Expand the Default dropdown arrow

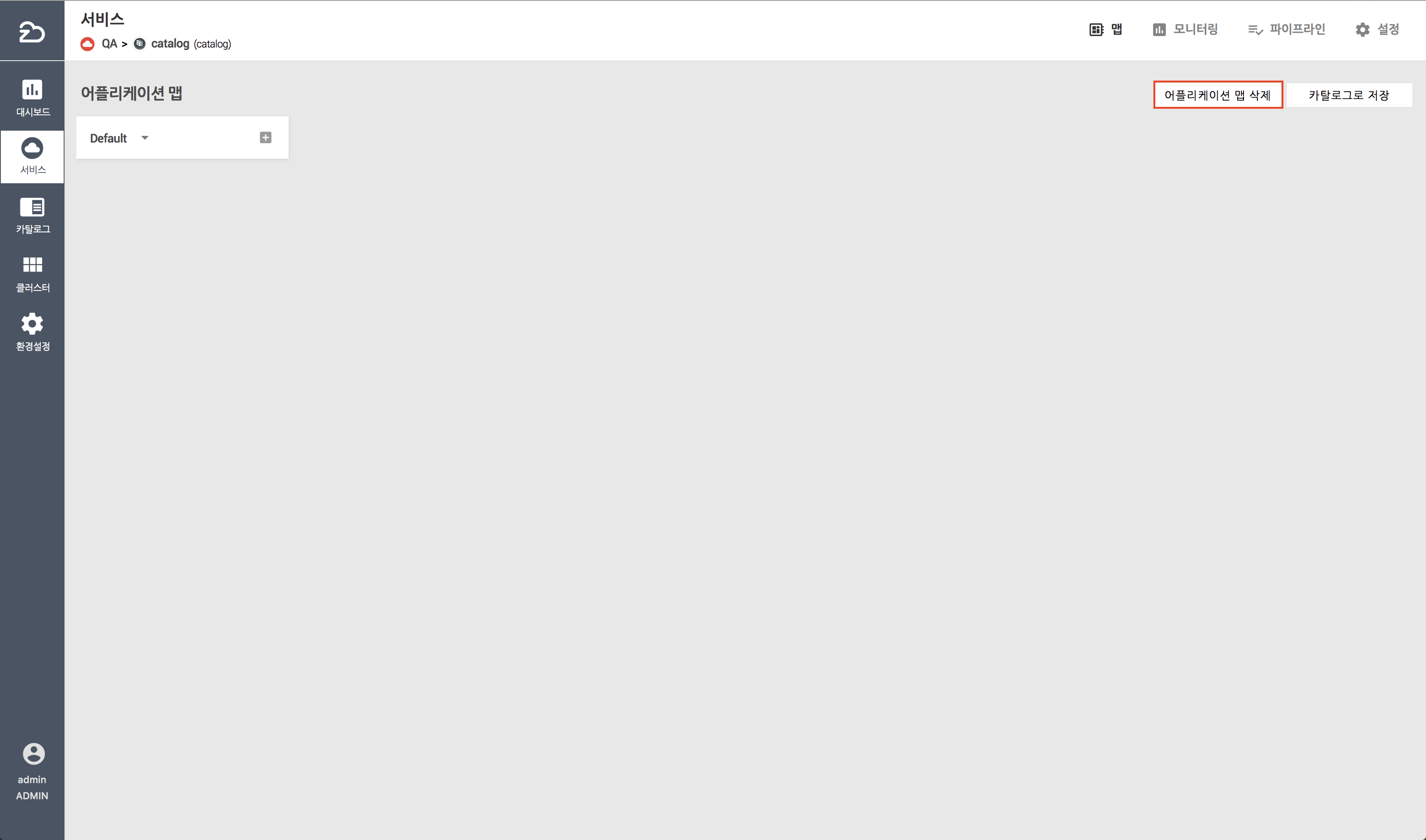coord(145,137)
